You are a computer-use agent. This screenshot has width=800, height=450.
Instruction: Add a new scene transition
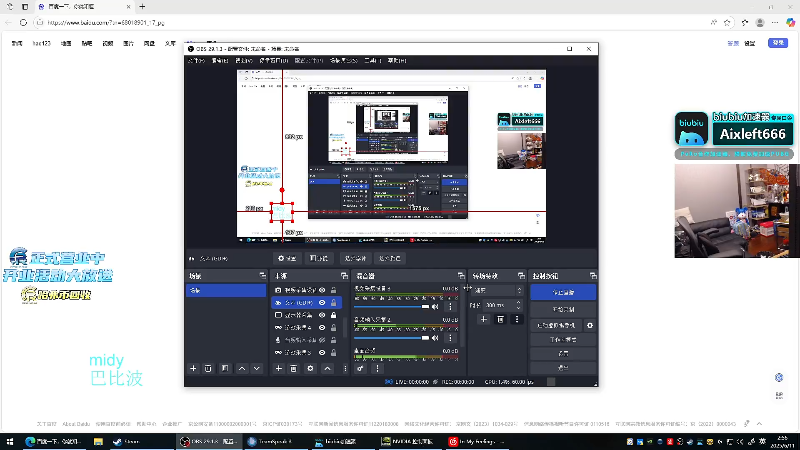[x=484, y=319]
